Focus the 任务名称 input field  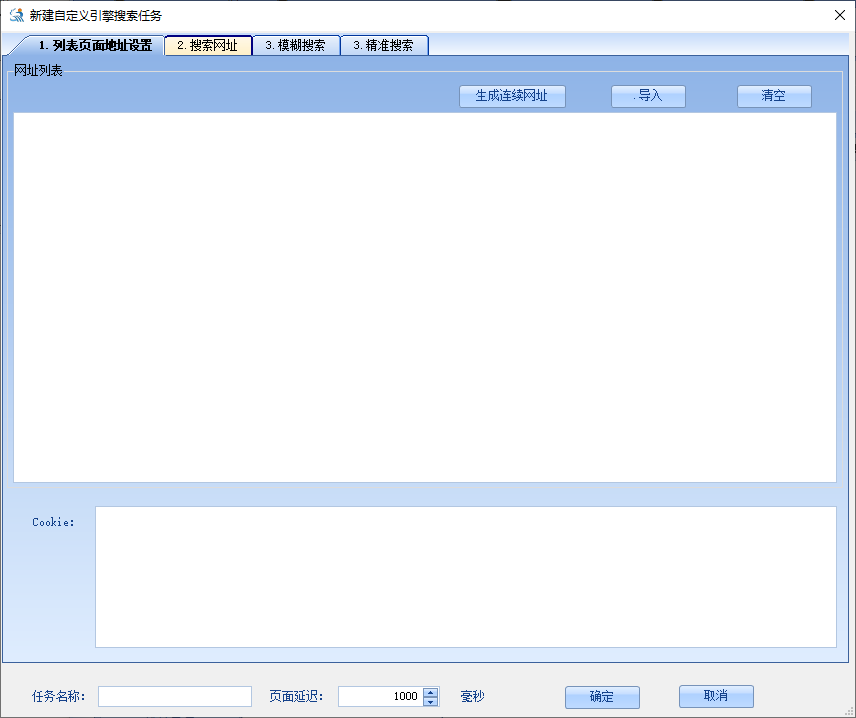175,696
